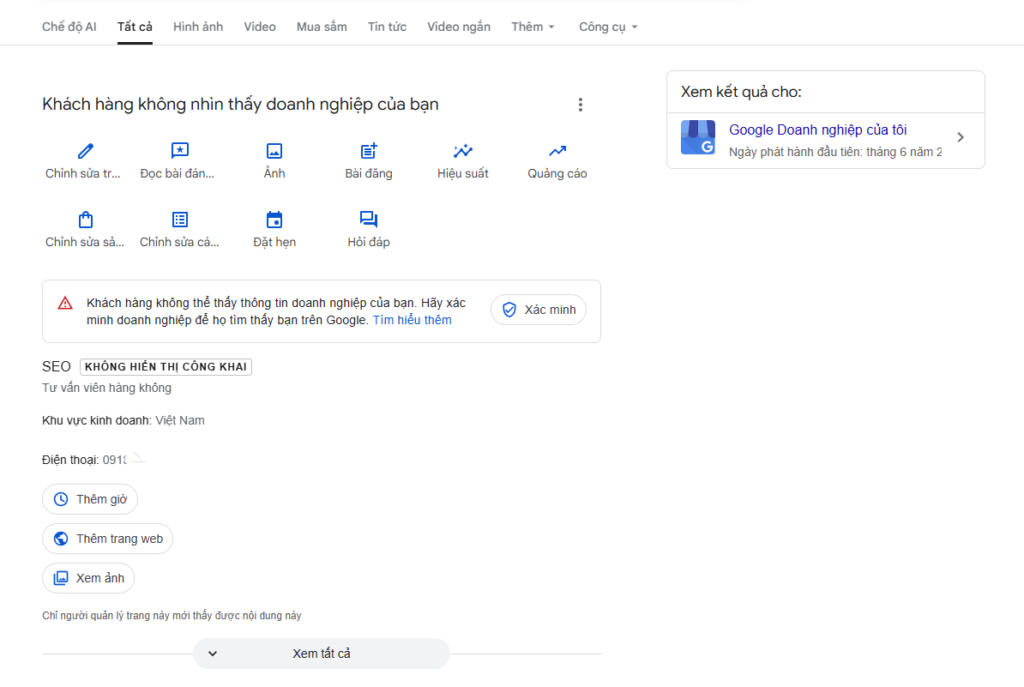Click the Ảnh photo icon
1024x687 pixels.
point(274,151)
